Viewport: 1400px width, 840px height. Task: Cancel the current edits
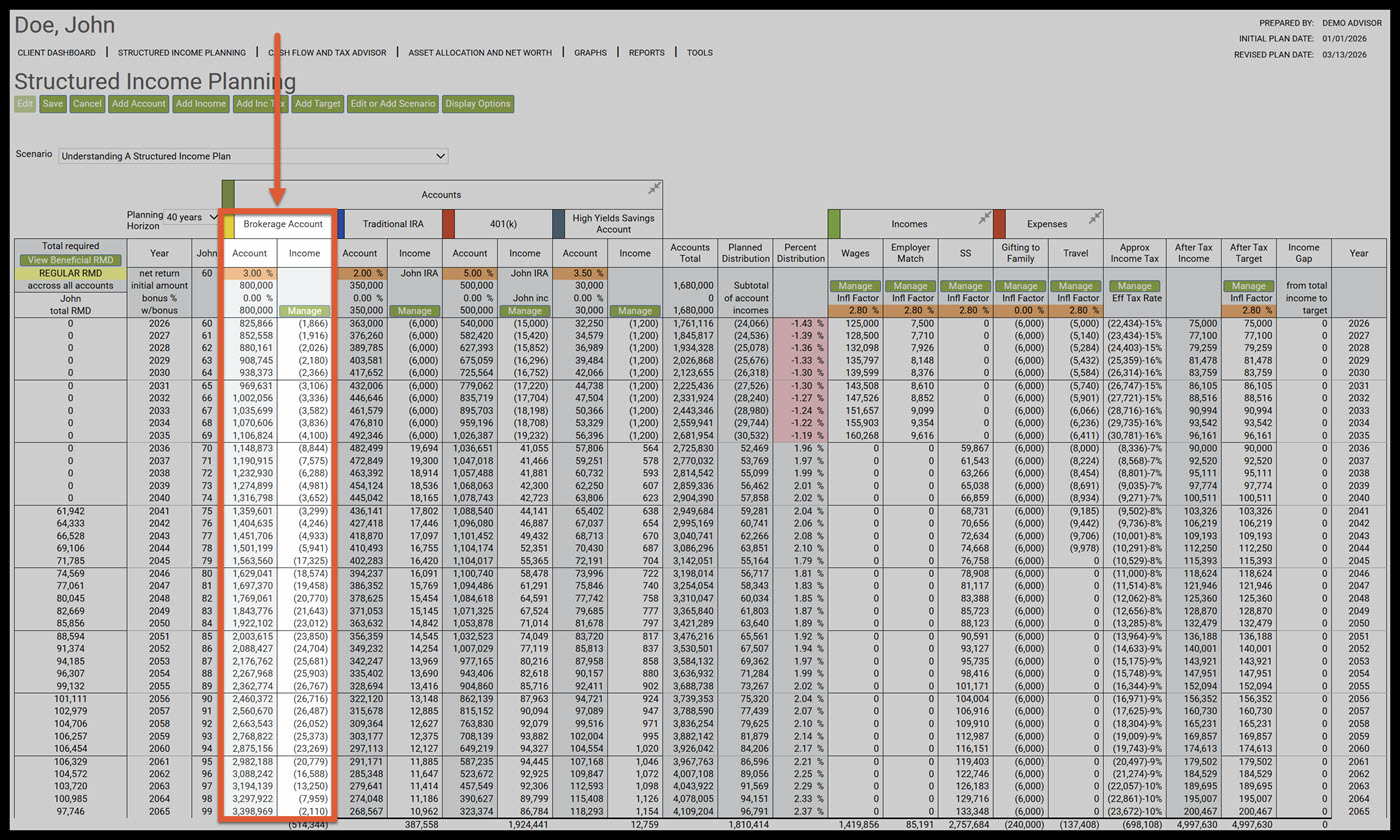click(87, 103)
